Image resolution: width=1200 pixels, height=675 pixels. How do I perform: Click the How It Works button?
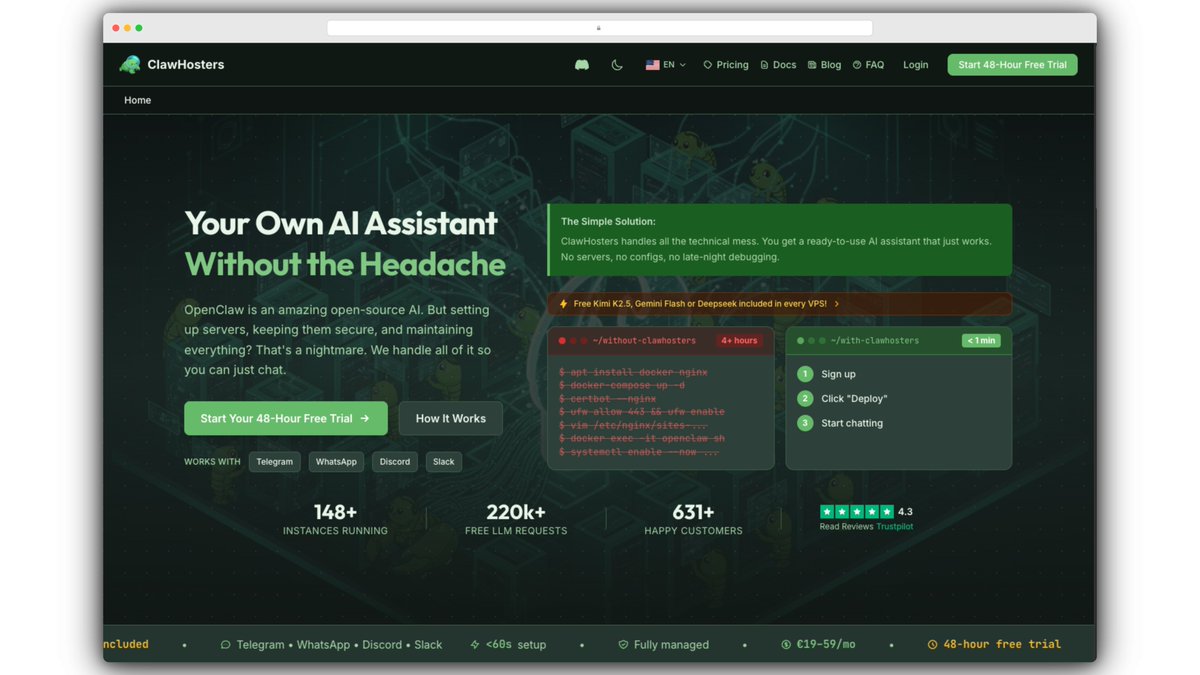pos(450,418)
